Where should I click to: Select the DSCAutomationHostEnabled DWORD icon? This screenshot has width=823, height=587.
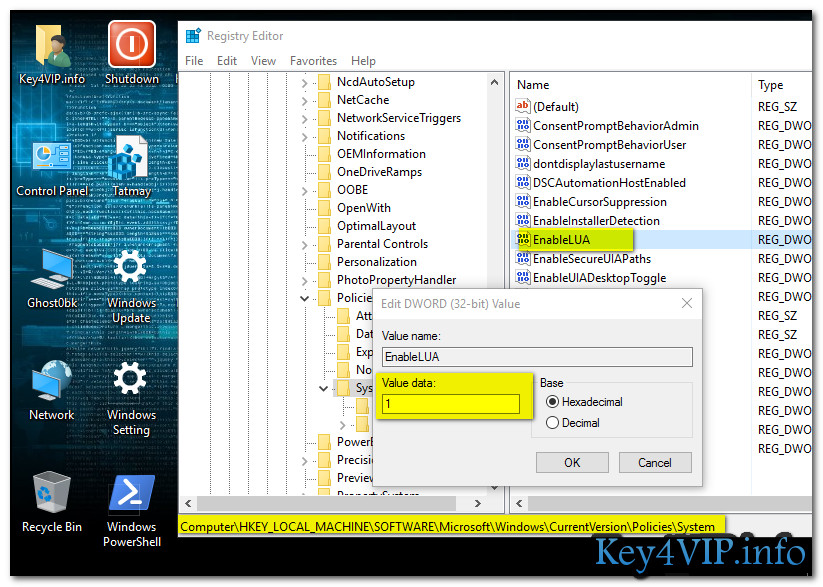point(522,182)
